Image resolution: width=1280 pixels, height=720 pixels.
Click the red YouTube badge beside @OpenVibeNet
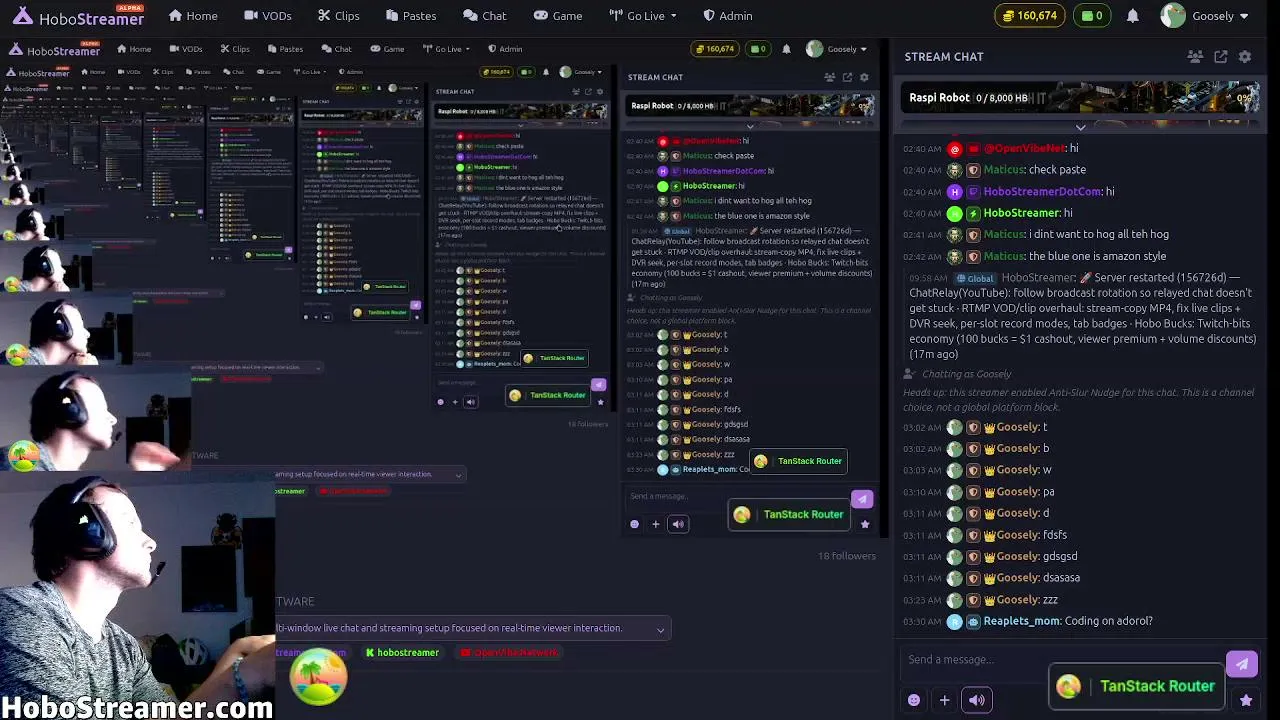point(973,149)
